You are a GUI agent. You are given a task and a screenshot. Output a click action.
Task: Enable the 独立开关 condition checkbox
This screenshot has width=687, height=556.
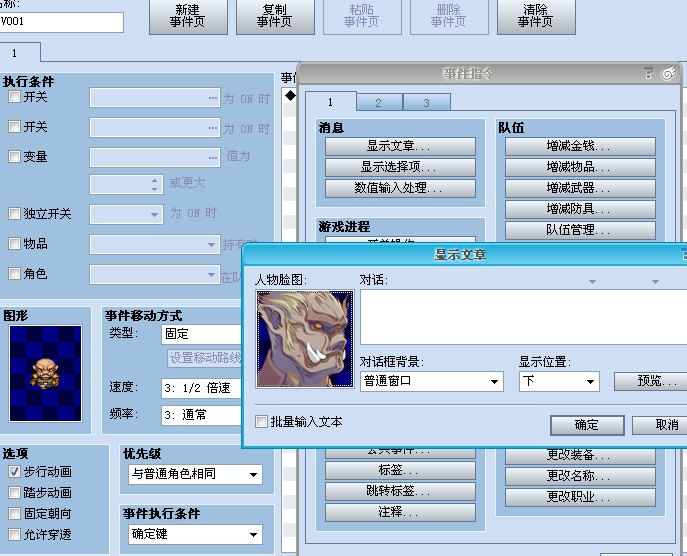click(14, 214)
